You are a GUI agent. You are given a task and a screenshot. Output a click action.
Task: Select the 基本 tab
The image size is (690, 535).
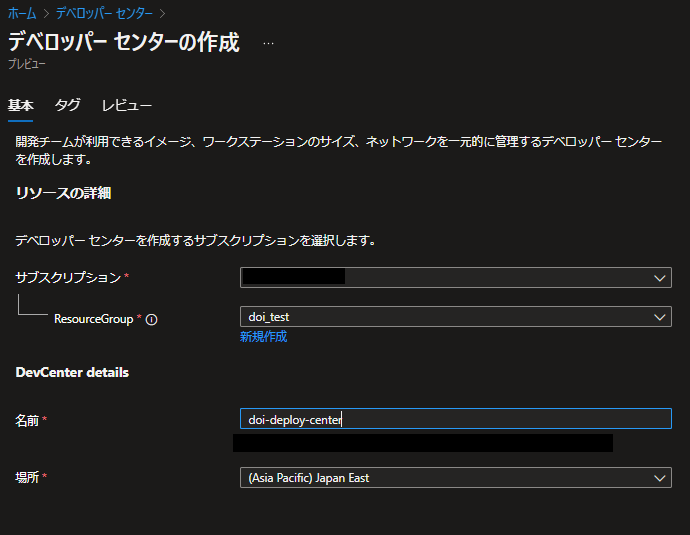(x=20, y=105)
